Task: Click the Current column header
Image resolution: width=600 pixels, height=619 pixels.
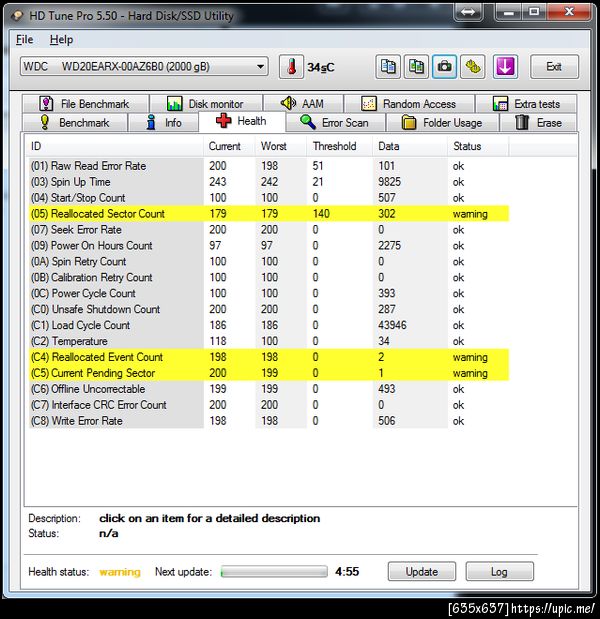Action: click(x=229, y=146)
